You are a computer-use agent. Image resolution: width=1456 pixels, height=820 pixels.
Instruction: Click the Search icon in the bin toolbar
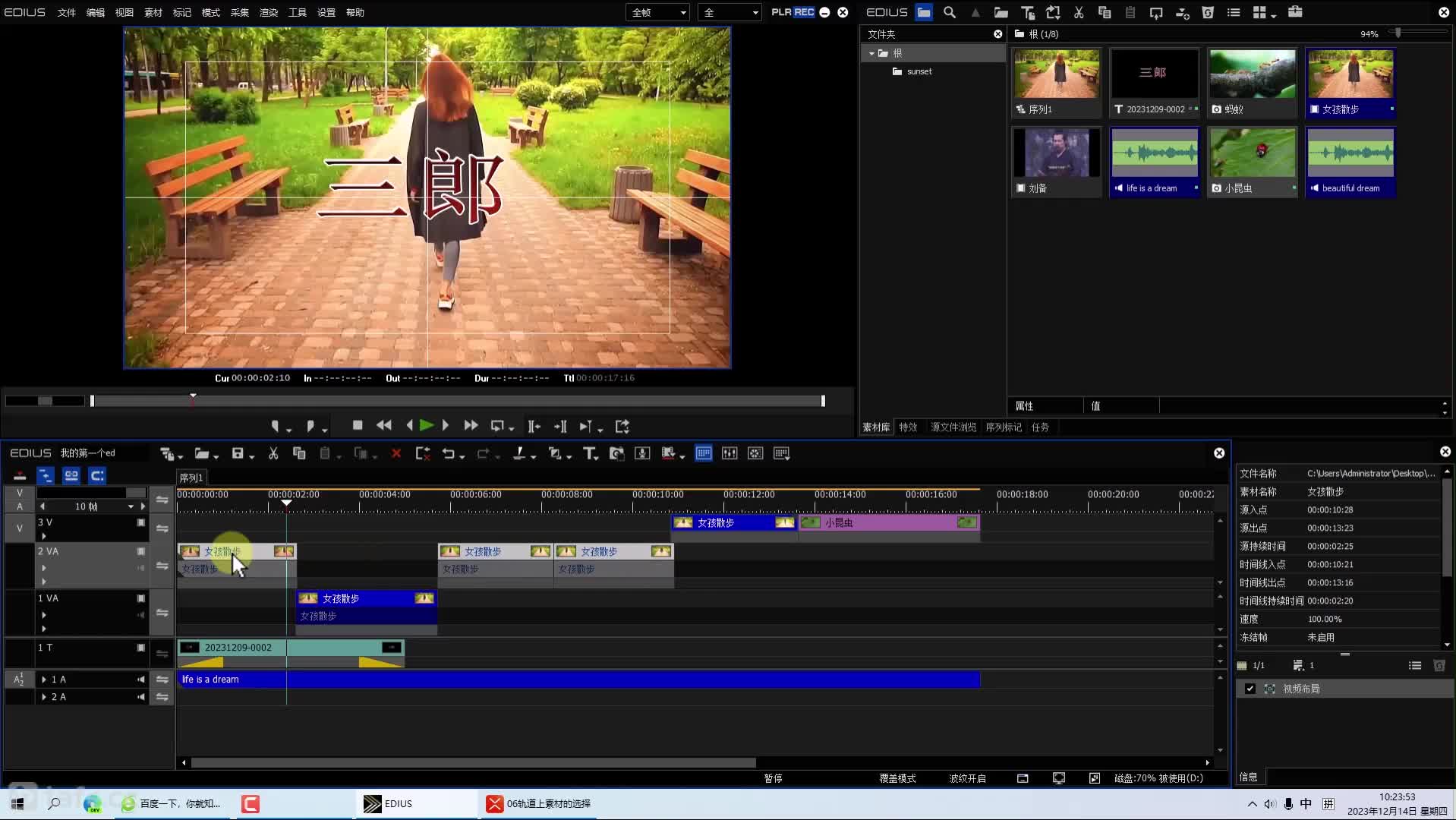coord(949,12)
